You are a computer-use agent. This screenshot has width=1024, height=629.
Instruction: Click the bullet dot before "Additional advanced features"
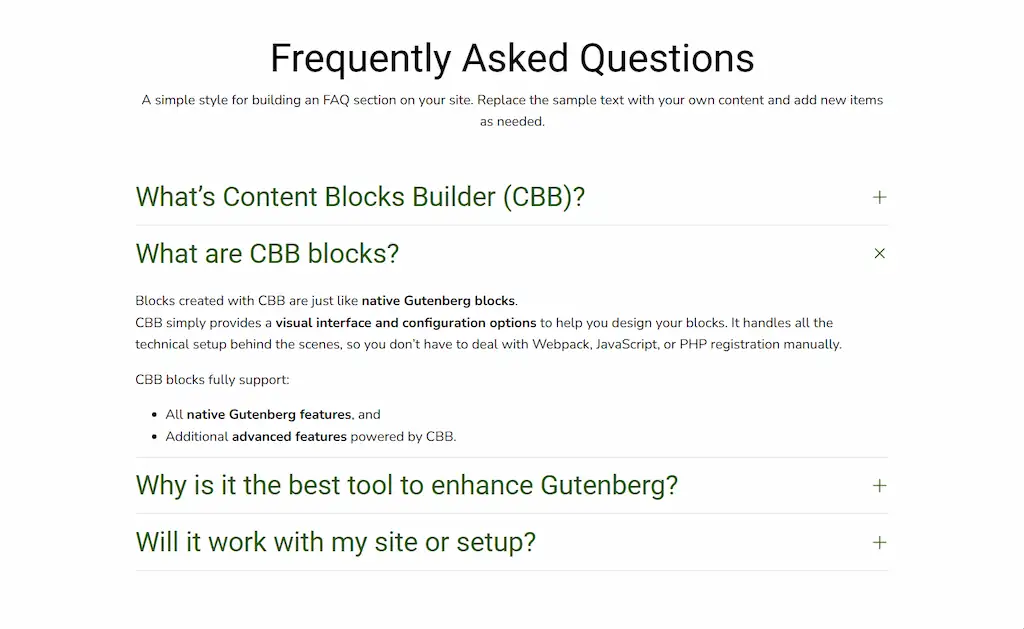coord(154,437)
